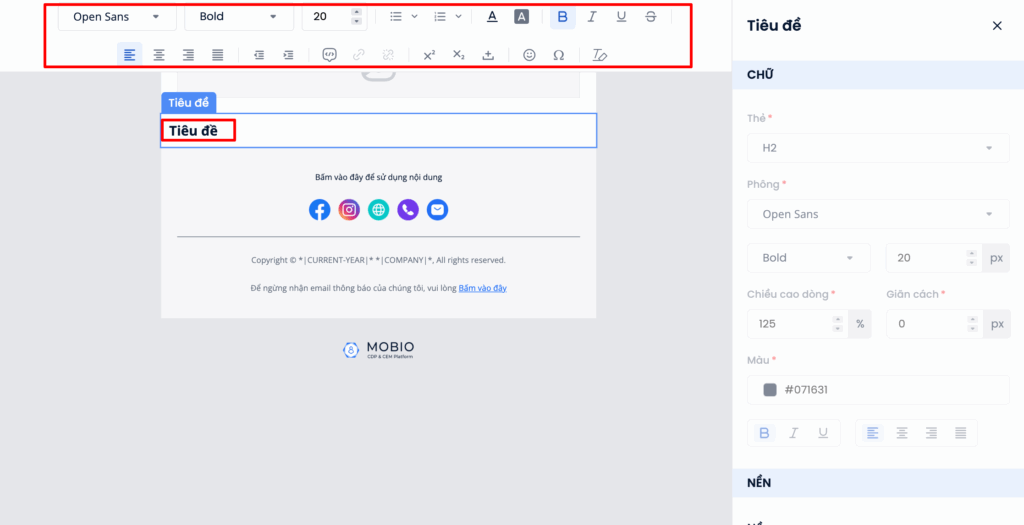Click the purple phone icon

coord(408,210)
